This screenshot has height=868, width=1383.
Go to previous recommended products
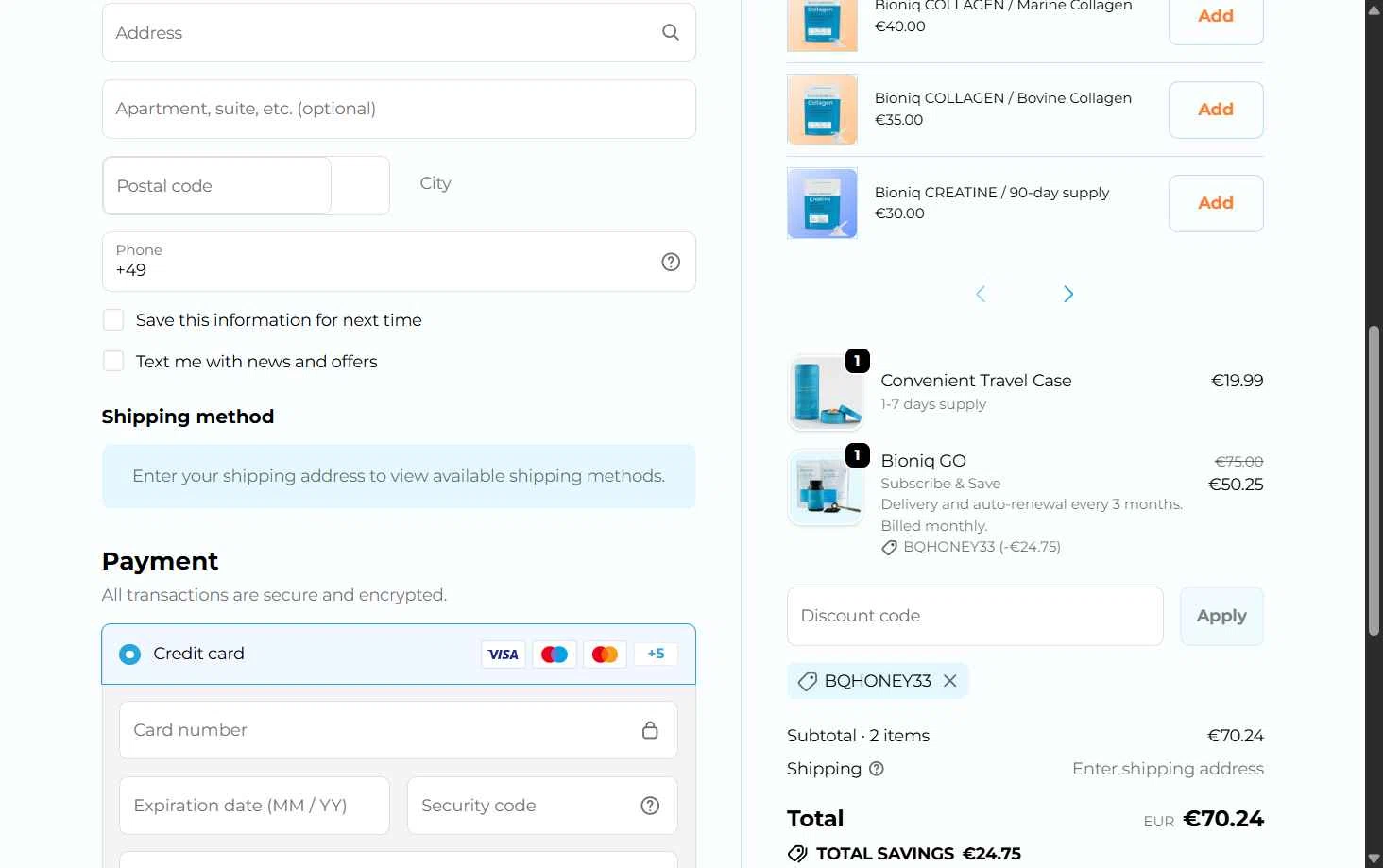coord(981,294)
